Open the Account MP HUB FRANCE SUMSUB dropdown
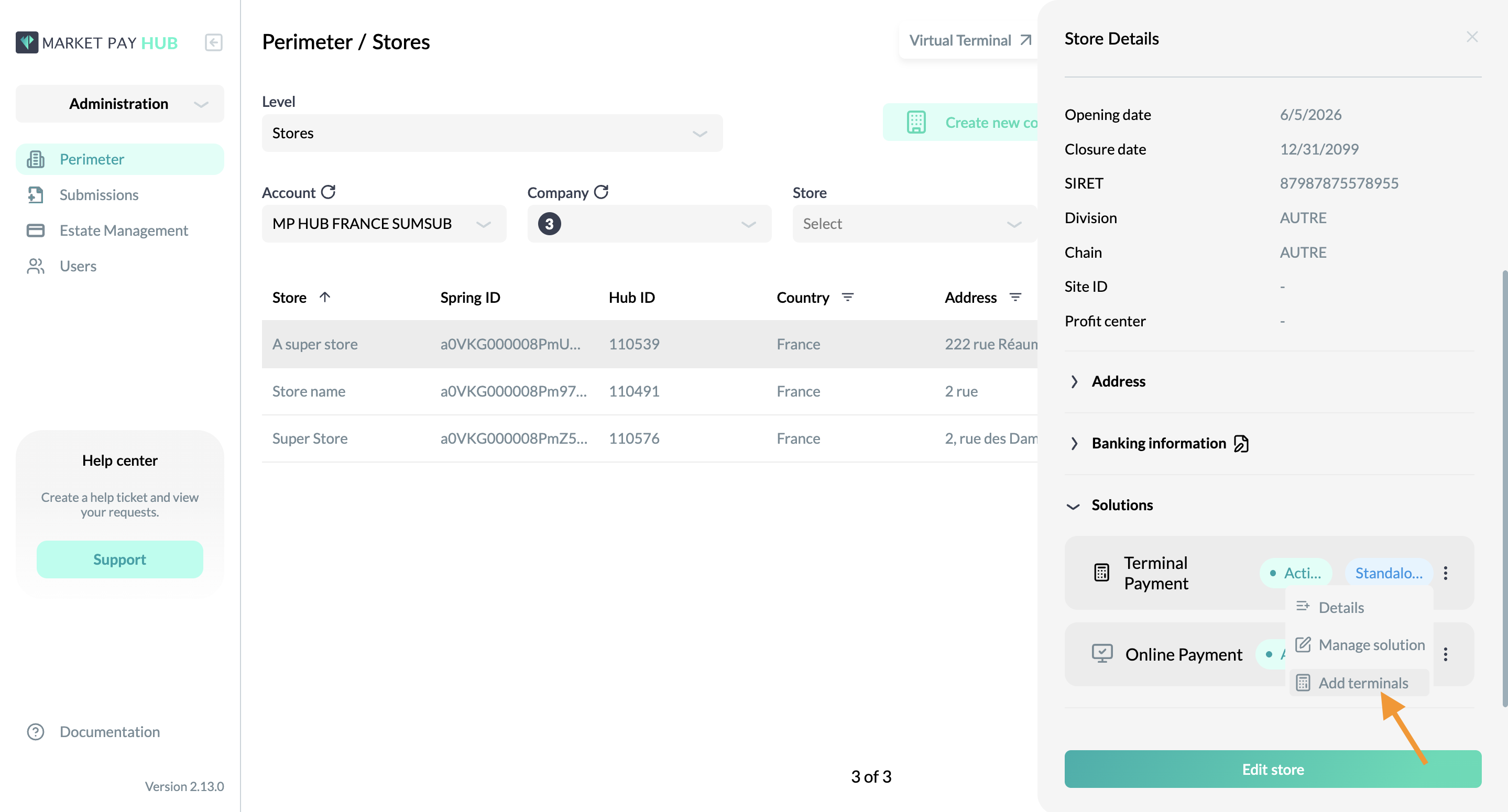 (x=384, y=224)
